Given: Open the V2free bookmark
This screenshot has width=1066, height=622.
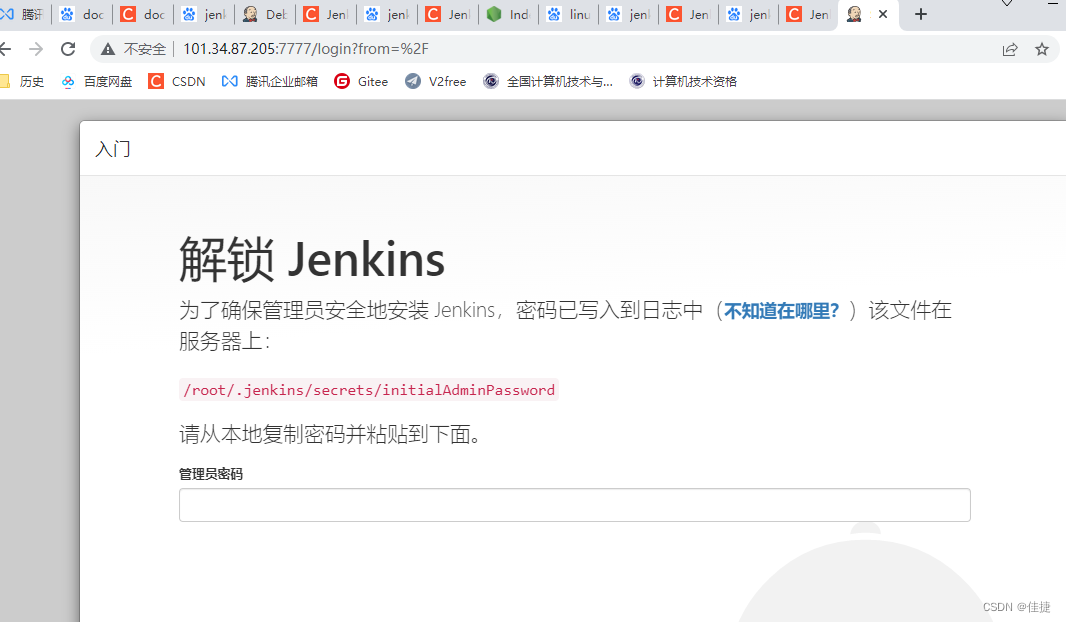Looking at the screenshot, I should click(436, 81).
